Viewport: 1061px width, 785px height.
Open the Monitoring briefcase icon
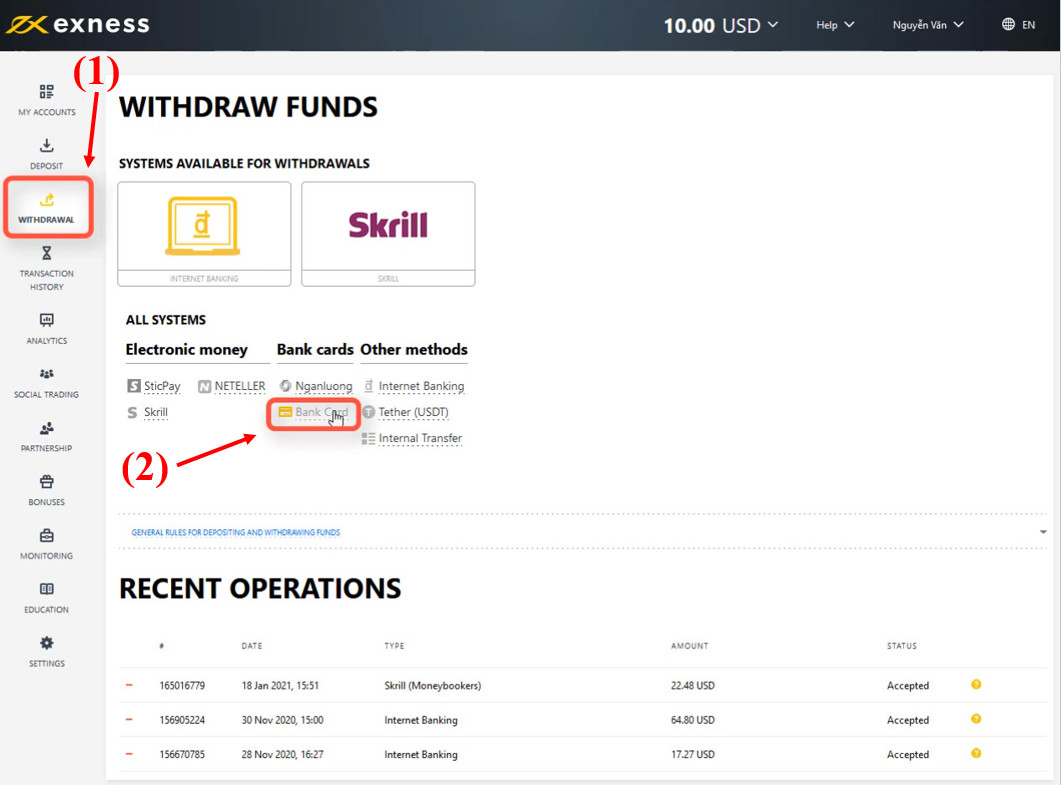tap(47, 535)
